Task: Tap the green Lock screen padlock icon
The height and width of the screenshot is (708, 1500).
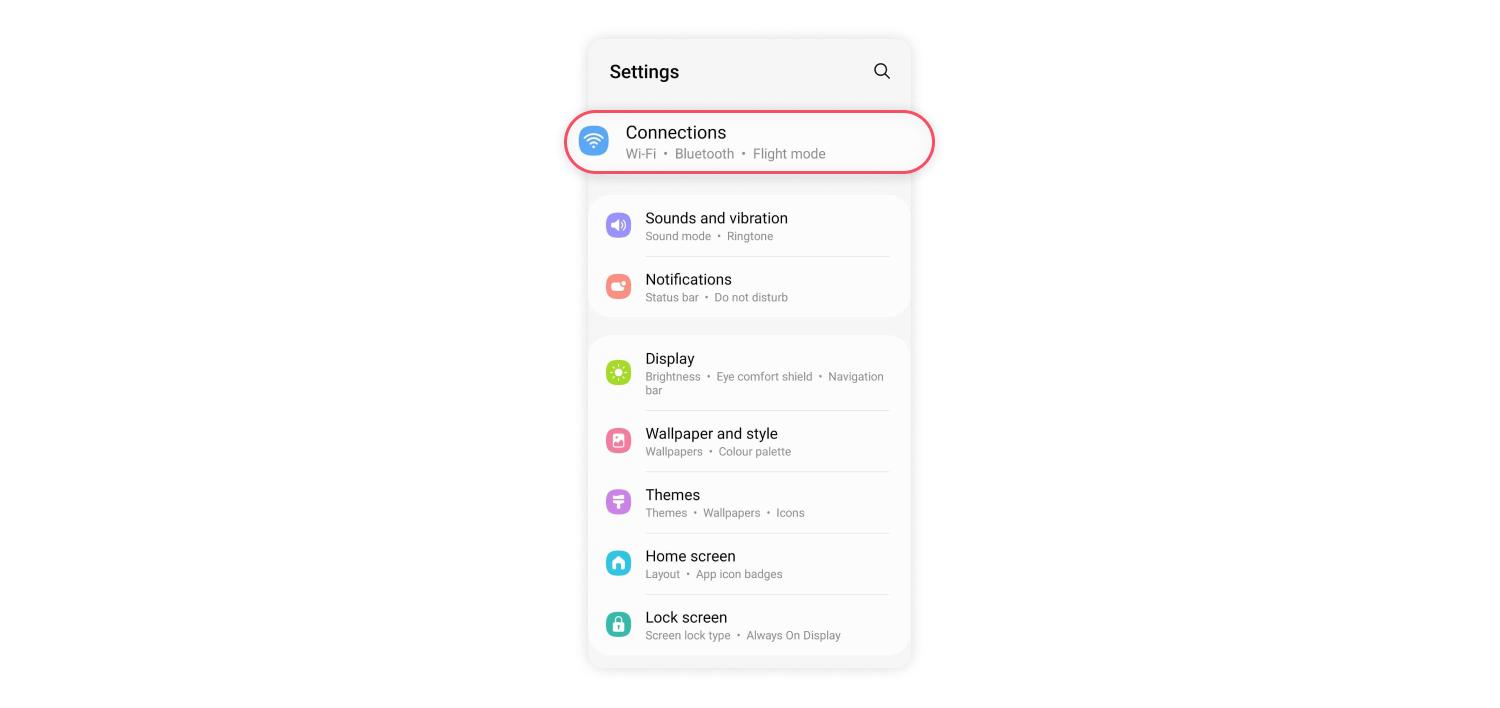Action: (619, 625)
